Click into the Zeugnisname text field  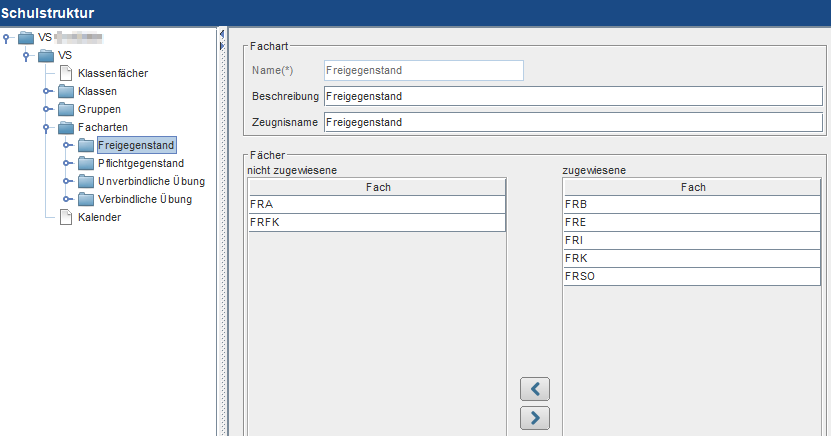click(x=573, y=122)
